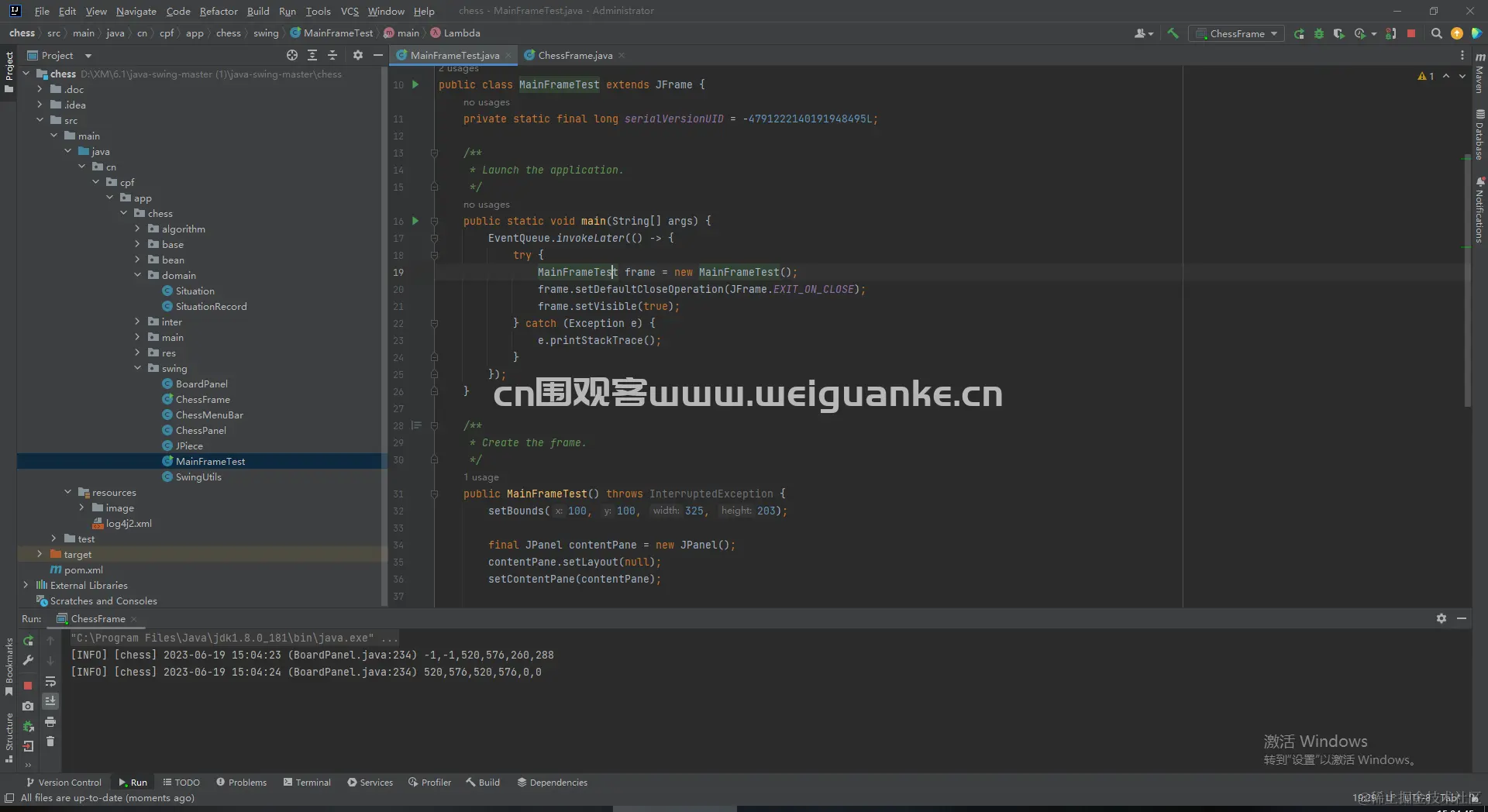Image resolution: width=1488 pixels, height=812 pixels.
Task: Click the '1 usage' hint above the constructor
Action: pos(480,477)
